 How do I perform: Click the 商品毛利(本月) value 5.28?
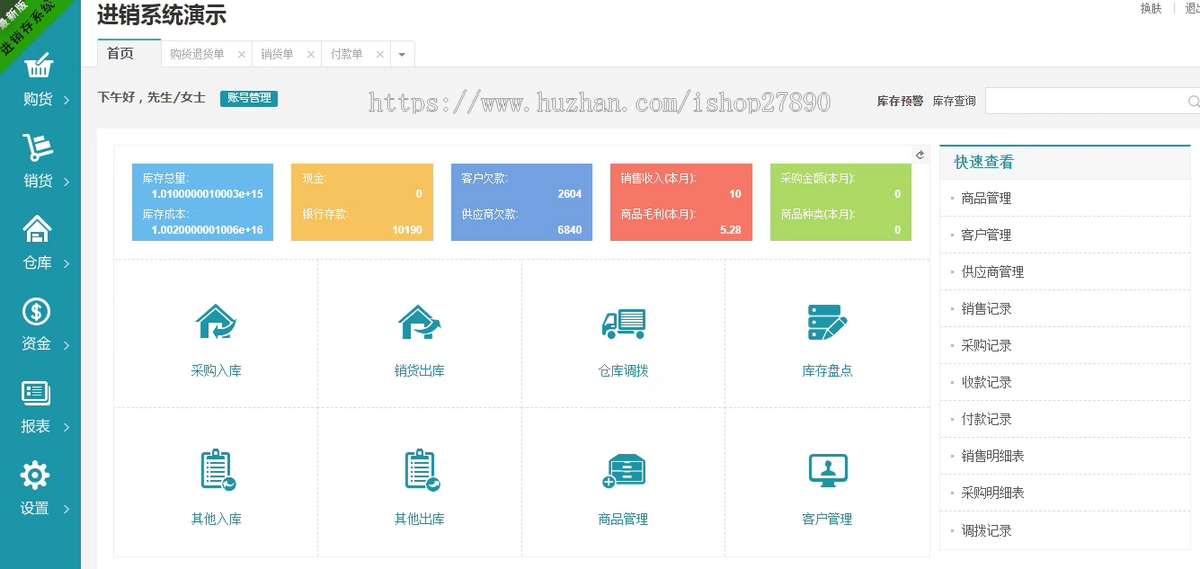731,230
